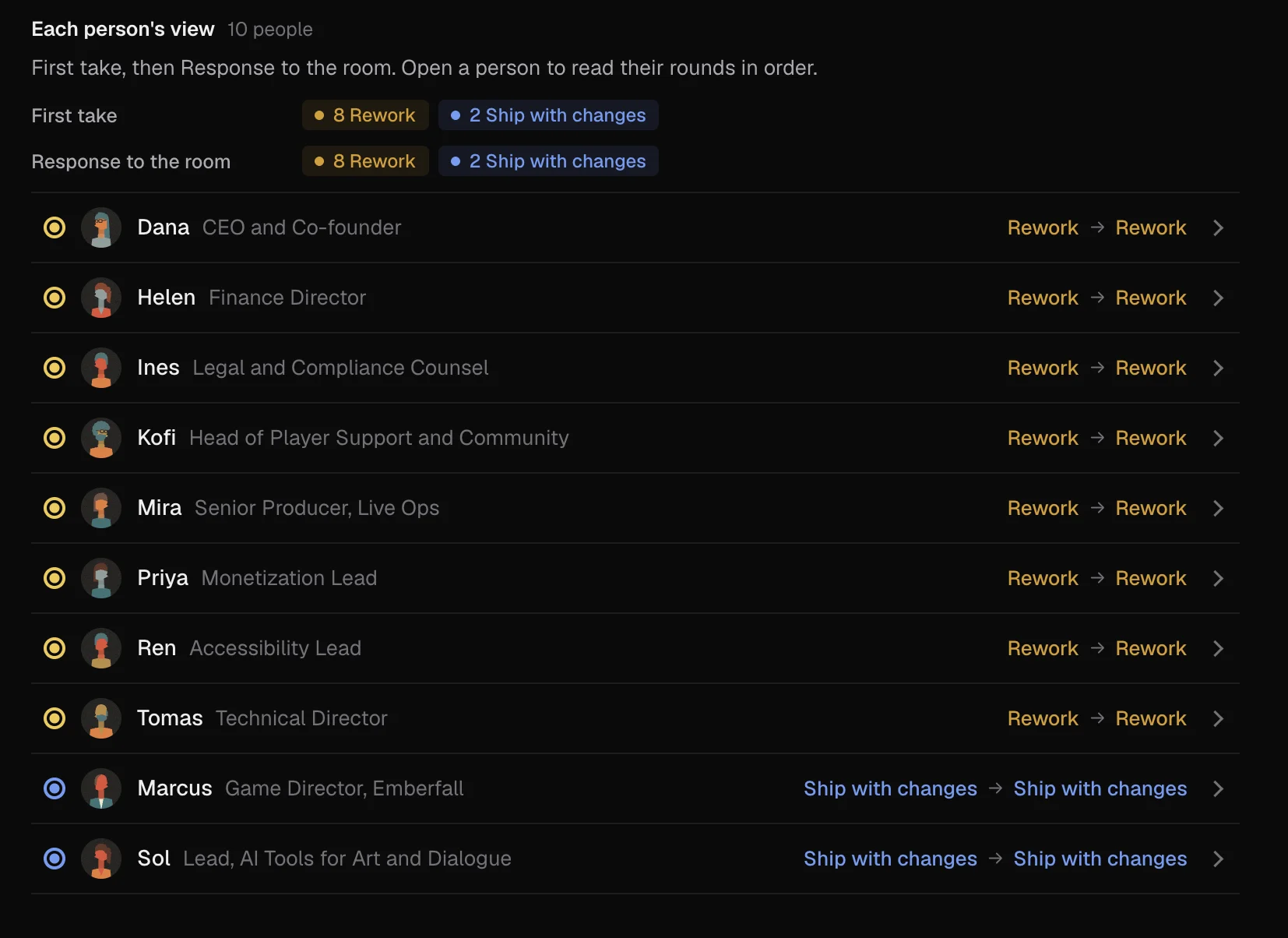Screen dimensions: 1288x938
Task: Open Mira's rounds via chevron arrow
Action: [x=1219, y=508]
